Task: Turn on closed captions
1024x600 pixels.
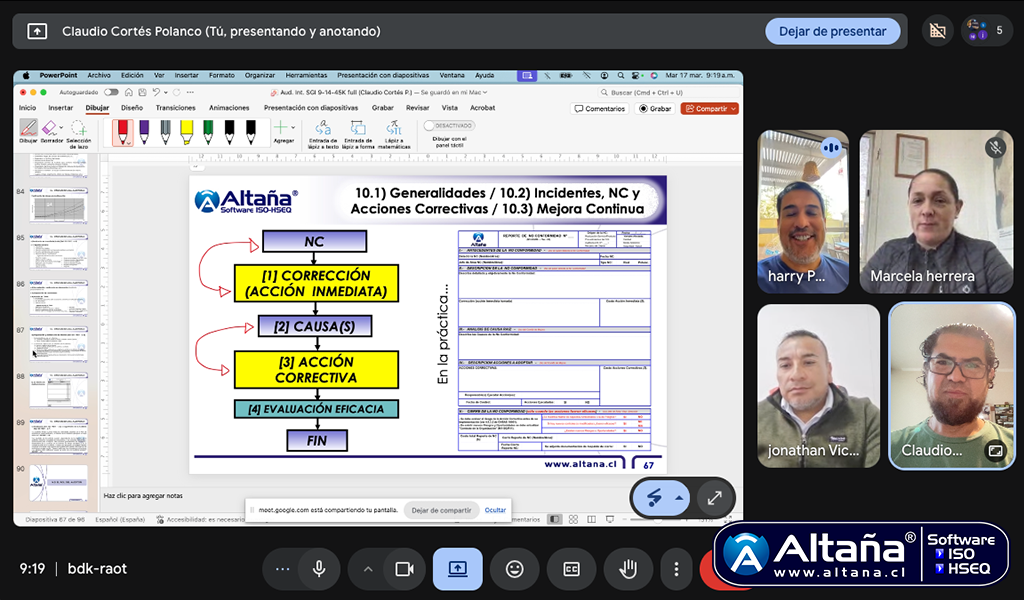Action: [572, 569]
